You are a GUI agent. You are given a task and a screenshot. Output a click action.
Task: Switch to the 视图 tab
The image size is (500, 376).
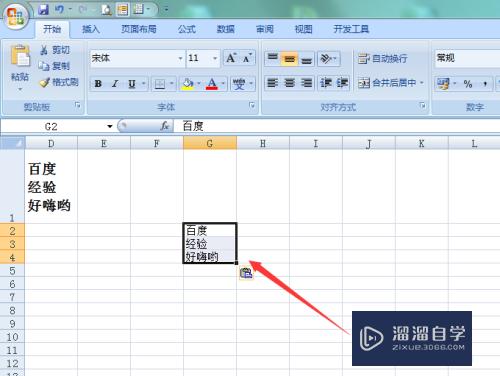304,29
